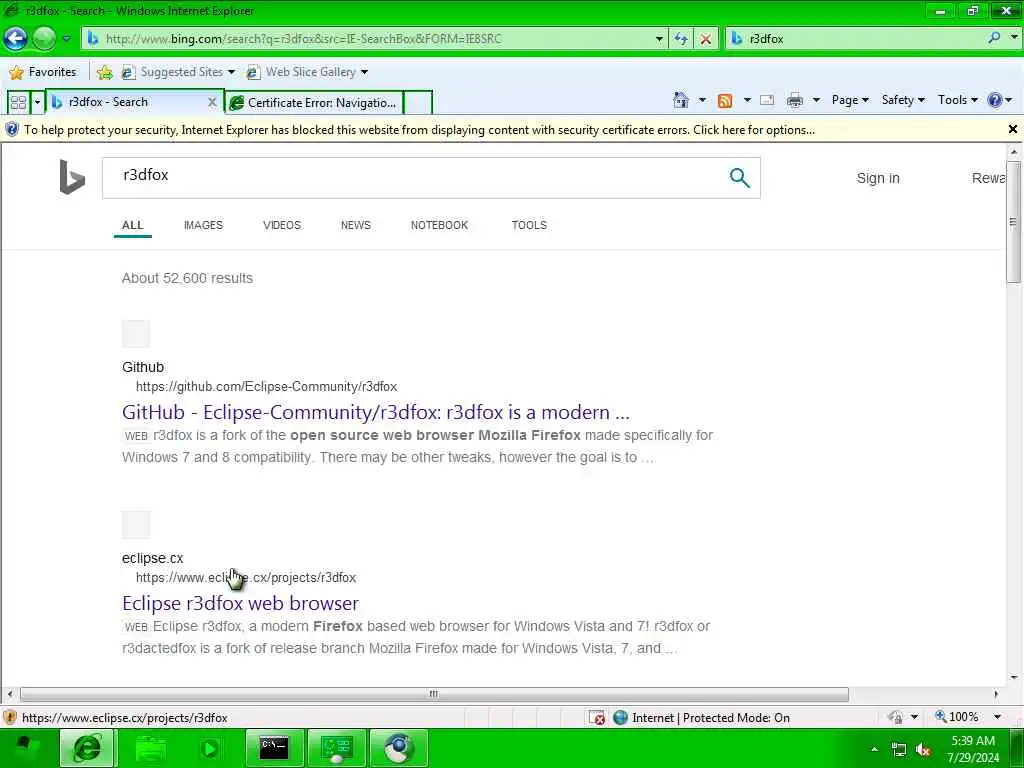Click the RSS feeds icon
Screen dimensions: 1024x768
click(x=725, y=100)
